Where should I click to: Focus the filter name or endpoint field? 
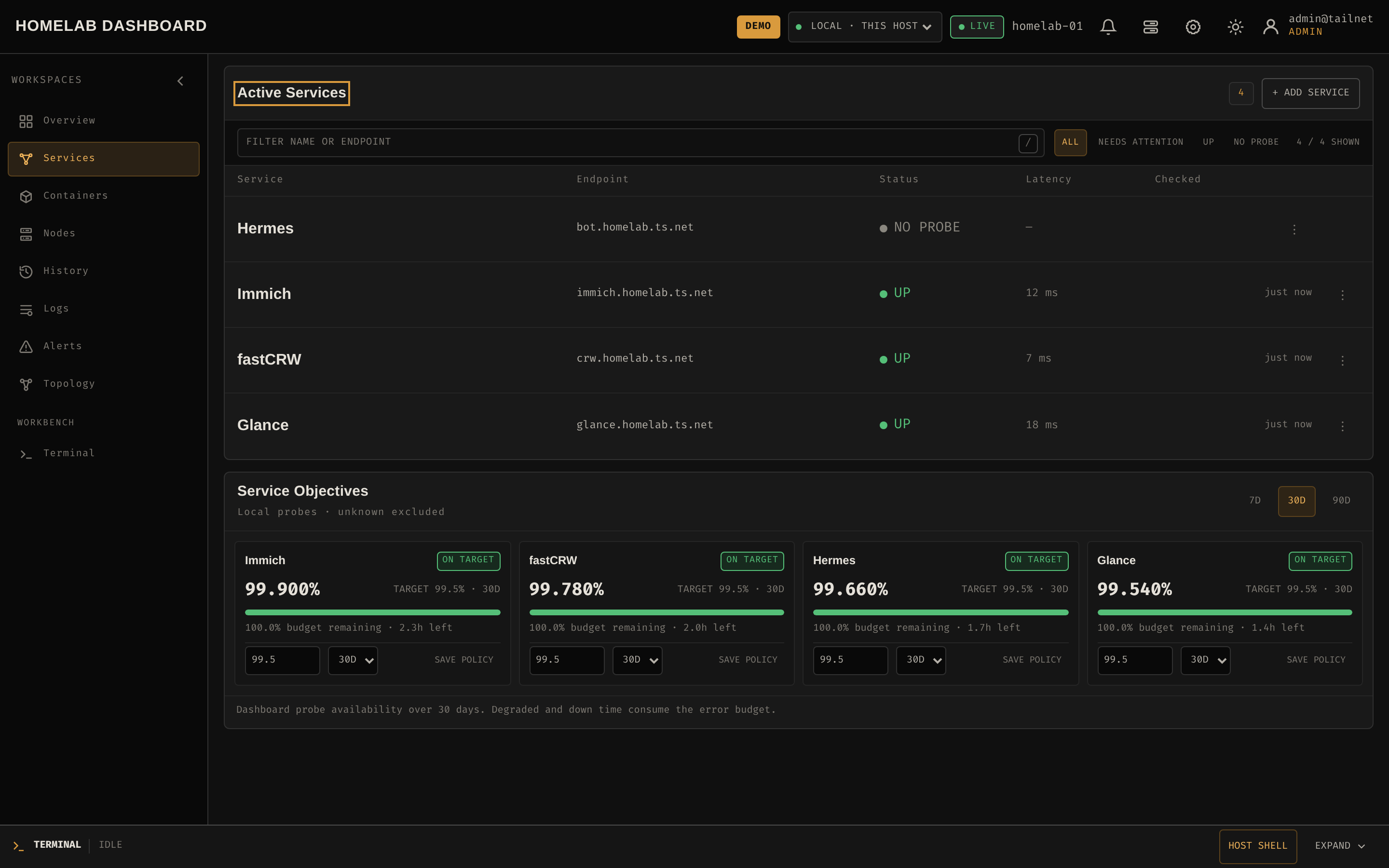(640, 142)
